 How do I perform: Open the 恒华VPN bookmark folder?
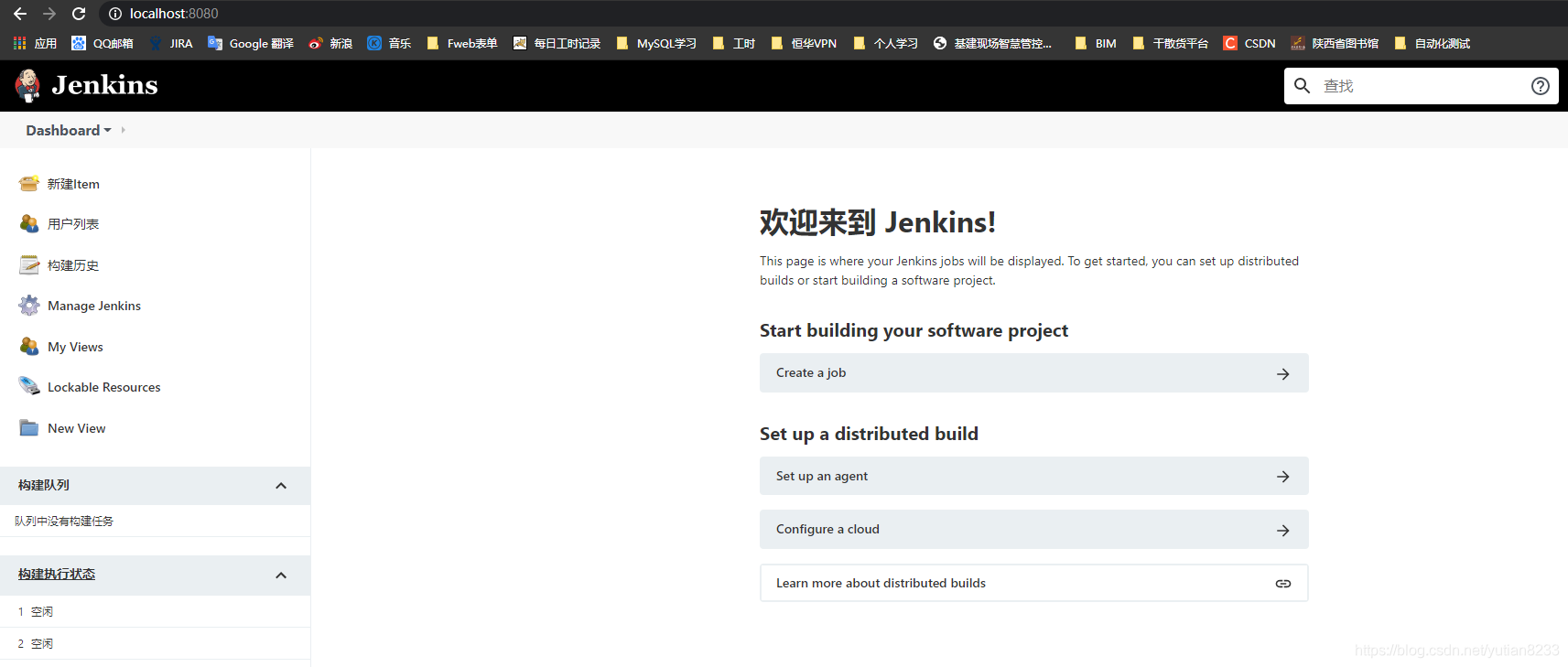(x=804, y=43)
